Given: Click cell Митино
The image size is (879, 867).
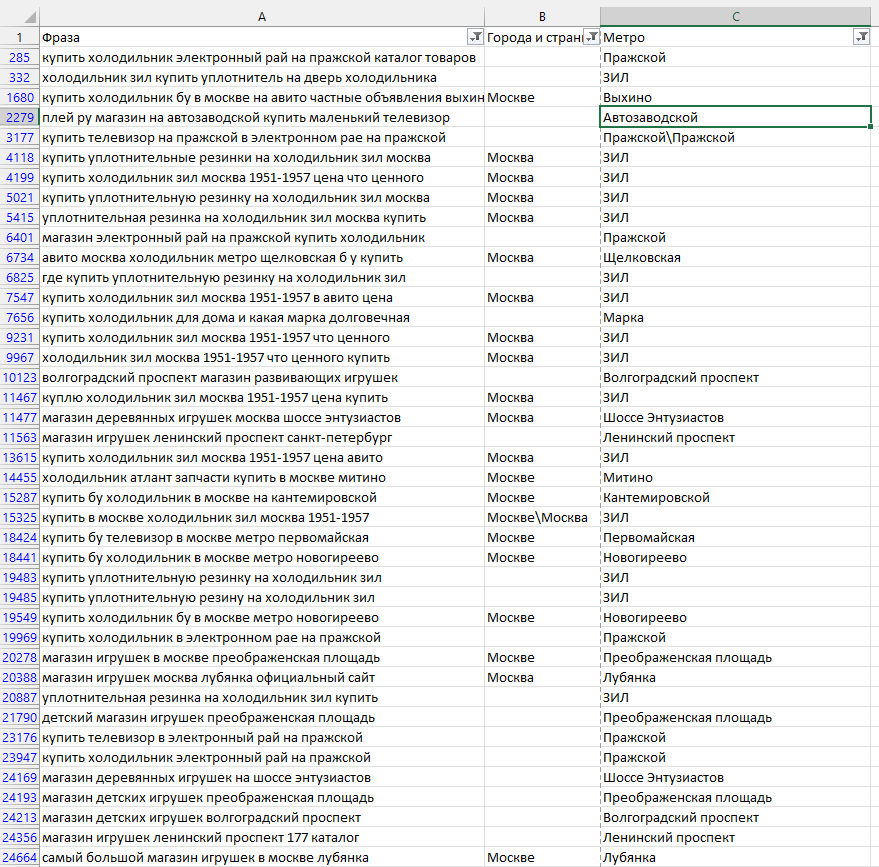Looking at the screenshot, I should click(x=735, y=477).
